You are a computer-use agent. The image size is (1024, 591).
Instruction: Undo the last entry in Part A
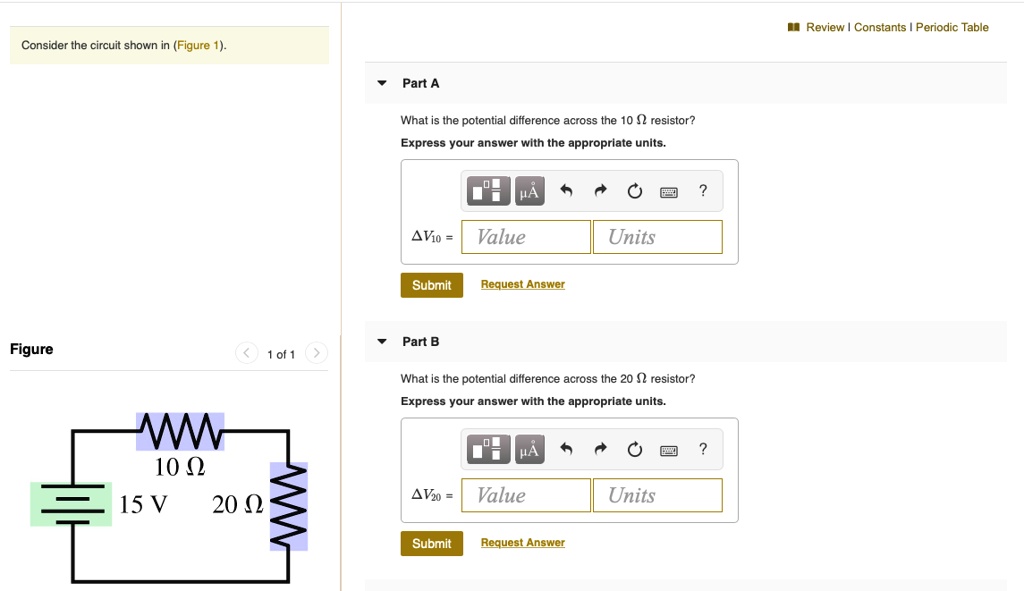[565, 190]
